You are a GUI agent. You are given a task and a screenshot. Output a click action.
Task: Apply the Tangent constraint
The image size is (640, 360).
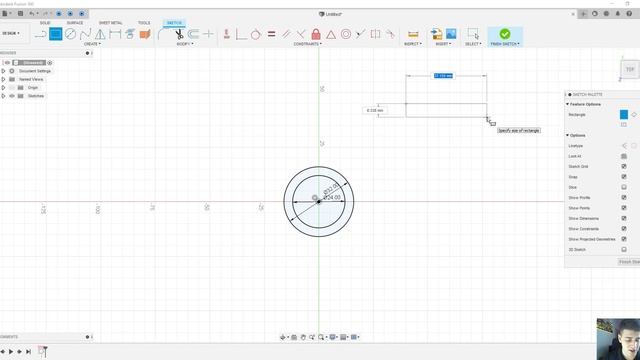tap(256, 34)
